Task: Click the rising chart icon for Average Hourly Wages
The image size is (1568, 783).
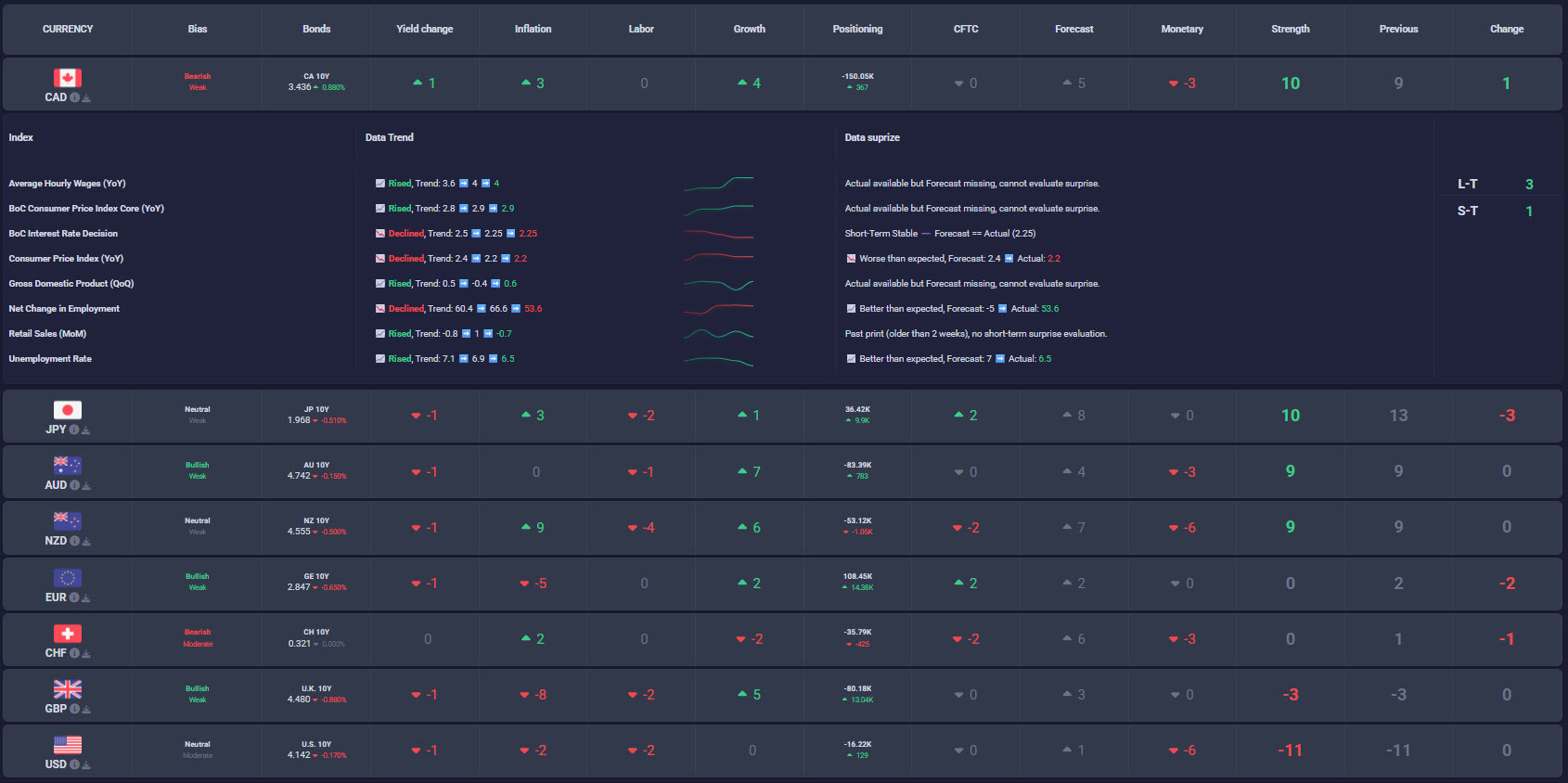Action: coord(380,184)
